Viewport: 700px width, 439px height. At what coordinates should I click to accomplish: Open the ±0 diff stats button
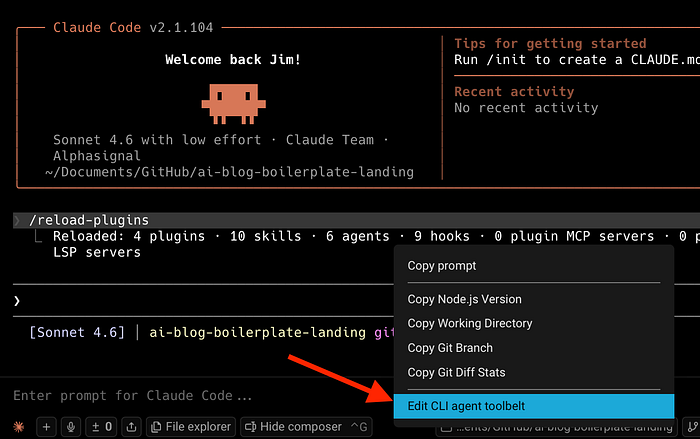pyautogui.click(x=102, y=427)
